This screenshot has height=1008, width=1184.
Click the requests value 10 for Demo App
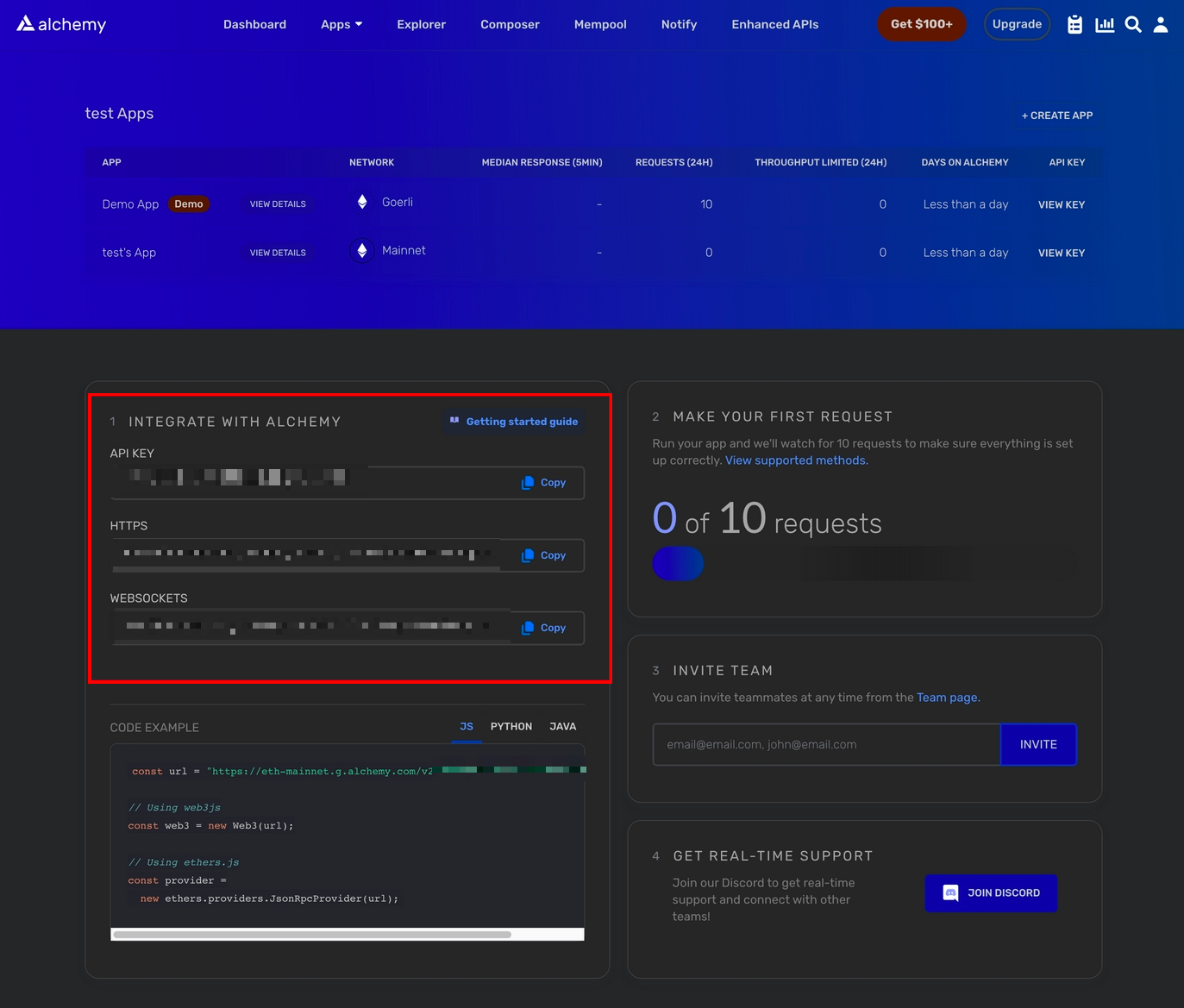tap(706, 204)
